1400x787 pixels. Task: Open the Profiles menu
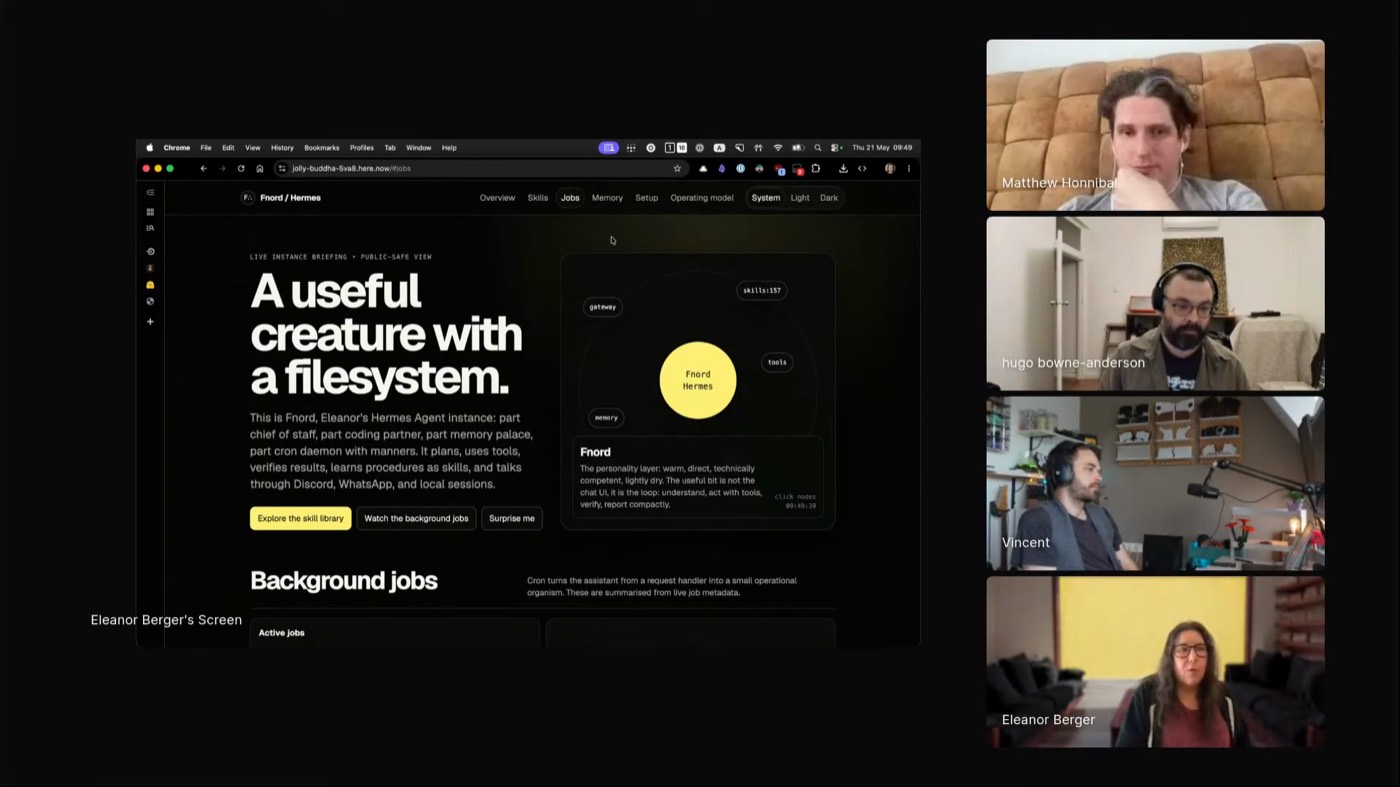(362, 148)
